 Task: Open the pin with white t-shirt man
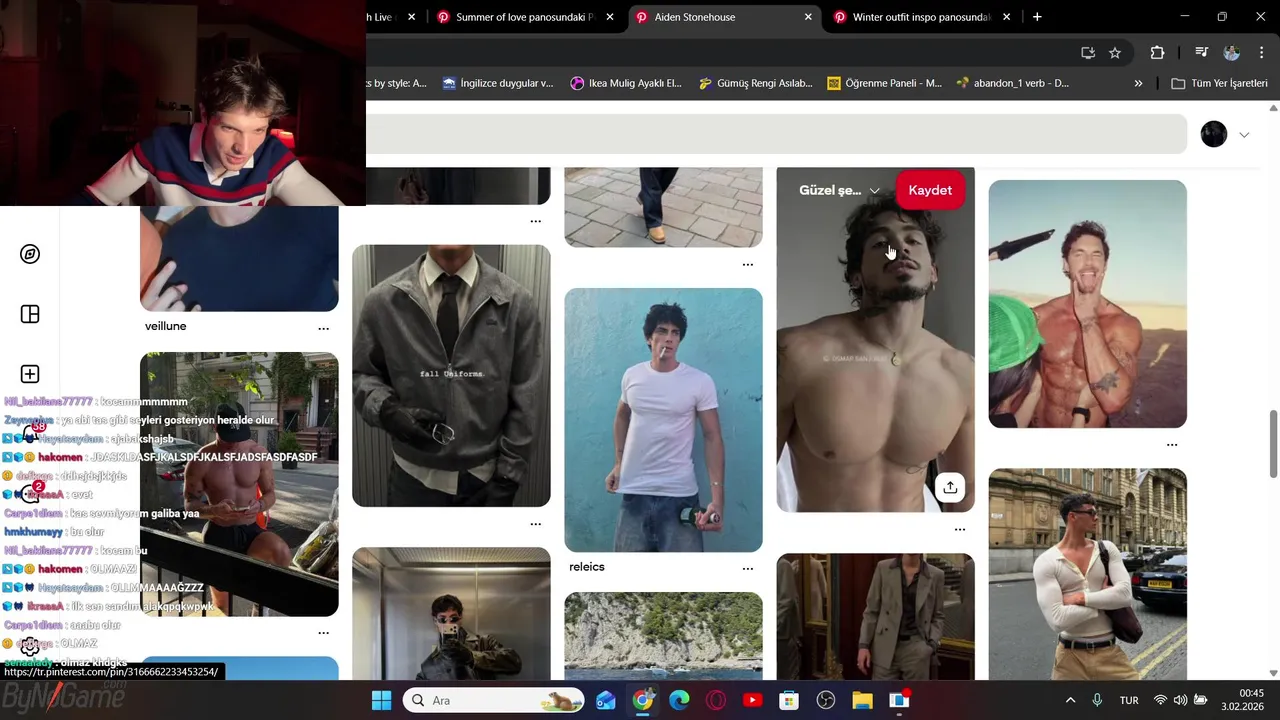(663, 420)
